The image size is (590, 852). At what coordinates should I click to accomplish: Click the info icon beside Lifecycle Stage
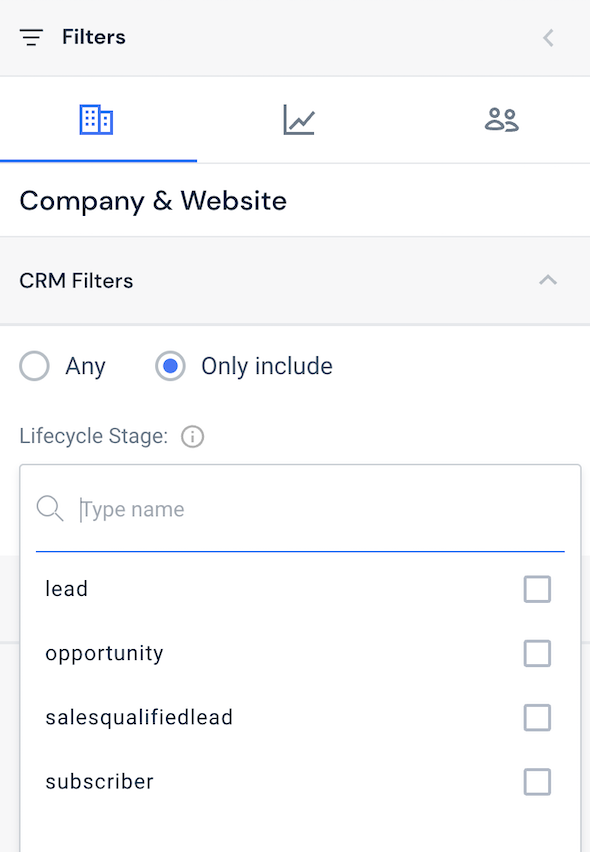click(x=191, y=436)
